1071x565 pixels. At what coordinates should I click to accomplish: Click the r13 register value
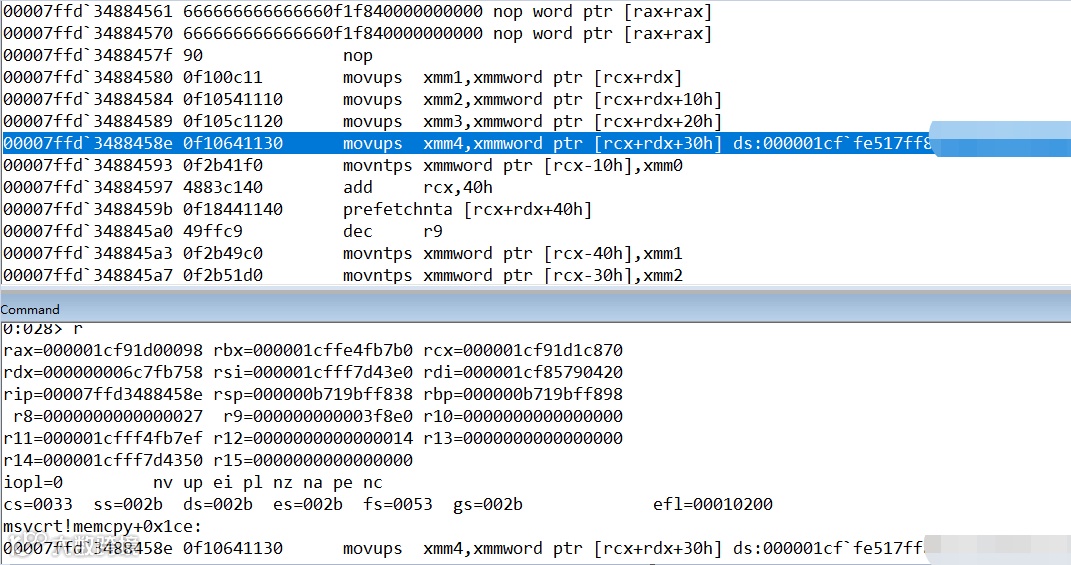click(x=523, y=437)
